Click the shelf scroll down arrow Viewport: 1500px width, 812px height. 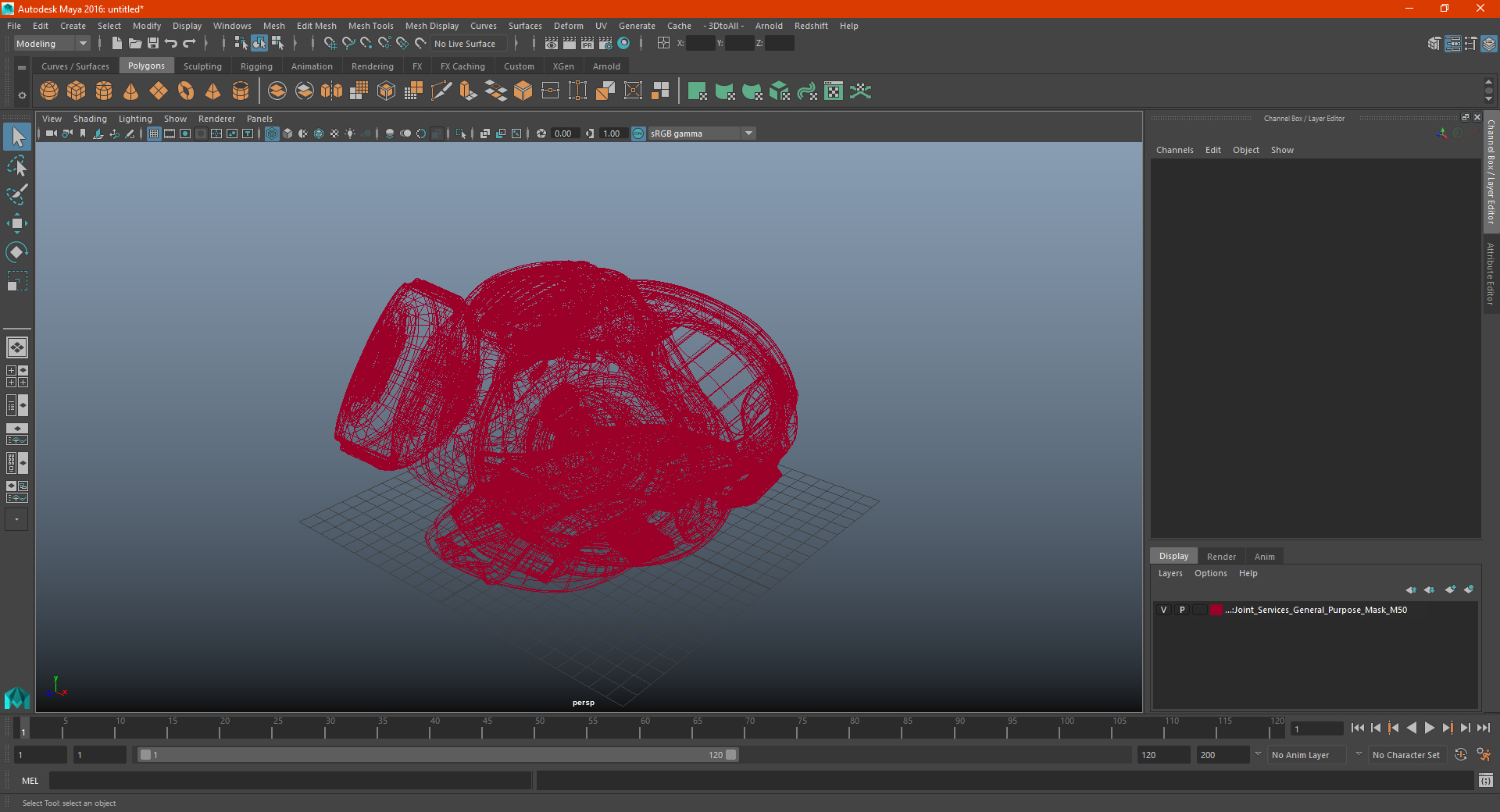tap(1488, 99)
